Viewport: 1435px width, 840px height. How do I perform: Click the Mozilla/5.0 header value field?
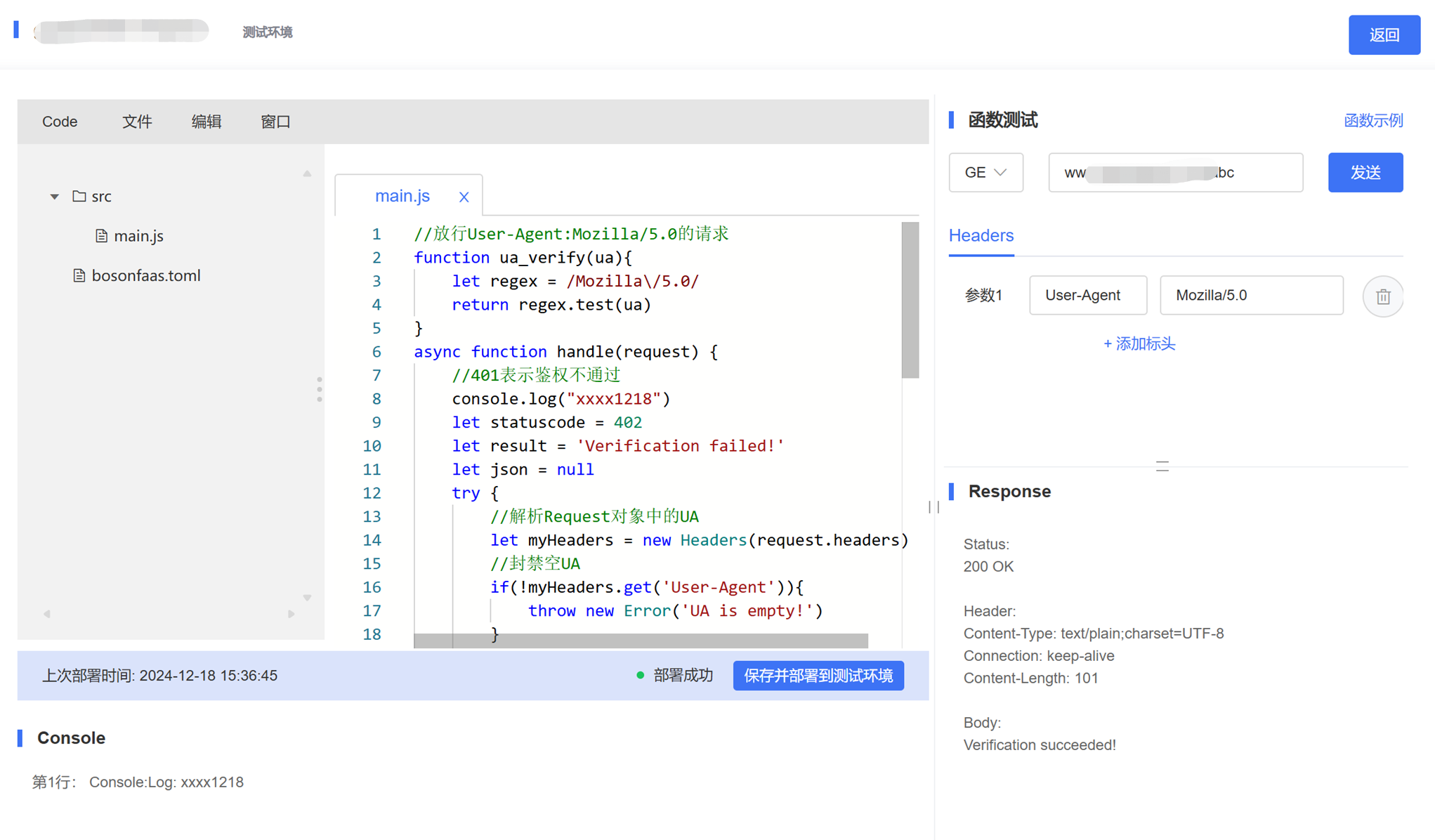pyautogui.click(x=1251, y=295)
